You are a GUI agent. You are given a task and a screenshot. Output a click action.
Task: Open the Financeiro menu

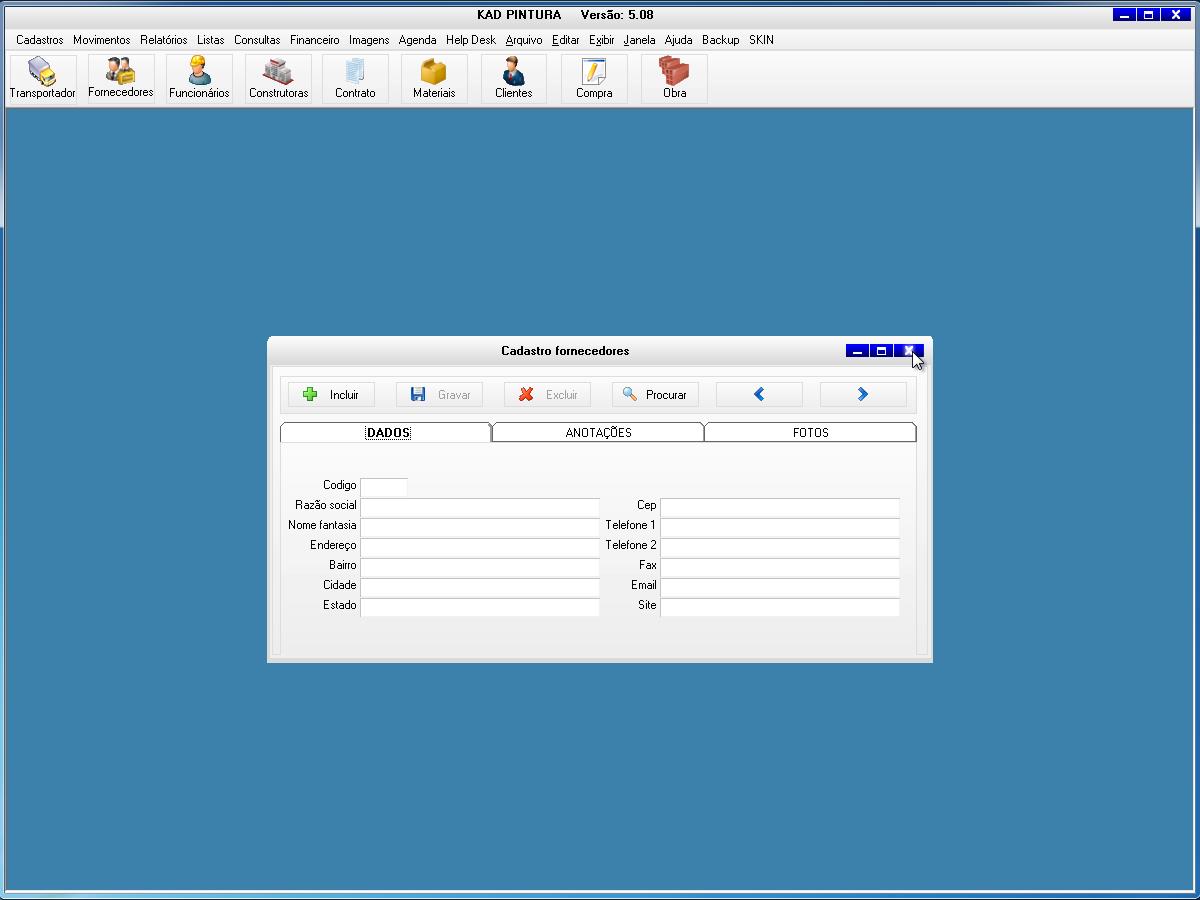point(314,40)
